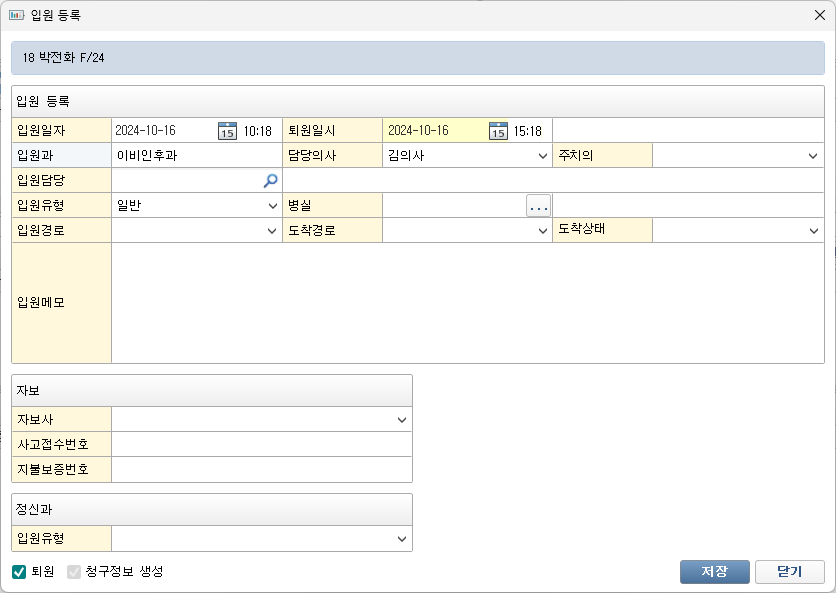Toggle the 청구정보 생성 checkbox
Image resolution: width=836 pixels, height=593 pixels.
click(74, 572)
